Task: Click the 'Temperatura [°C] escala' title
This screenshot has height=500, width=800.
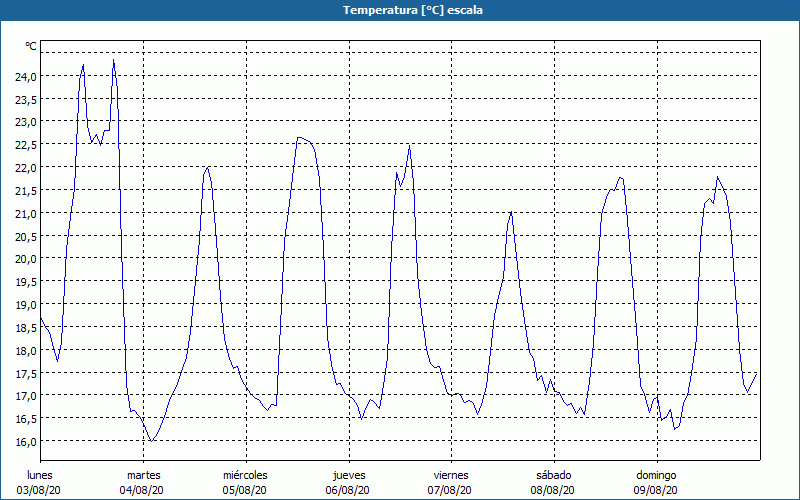Action: pyautogui.click(x=413, y=10)
